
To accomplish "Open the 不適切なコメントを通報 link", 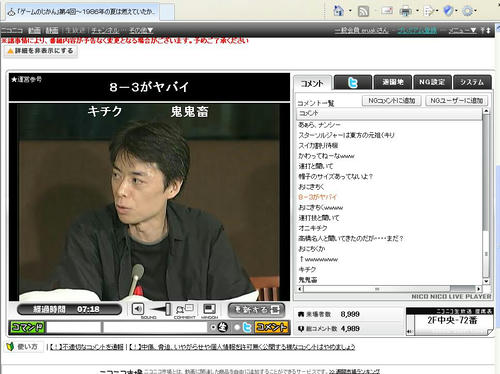I will tap(87, 347).
